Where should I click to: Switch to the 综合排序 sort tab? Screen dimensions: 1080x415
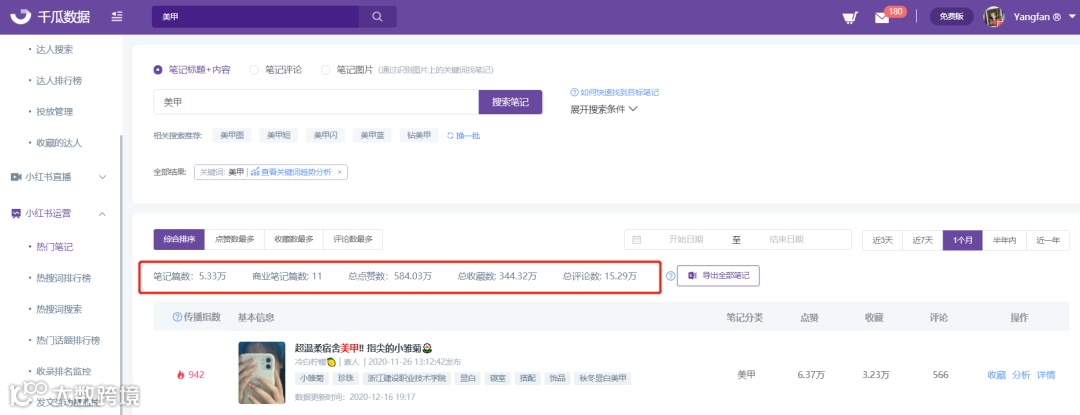[x=179, y=240]
